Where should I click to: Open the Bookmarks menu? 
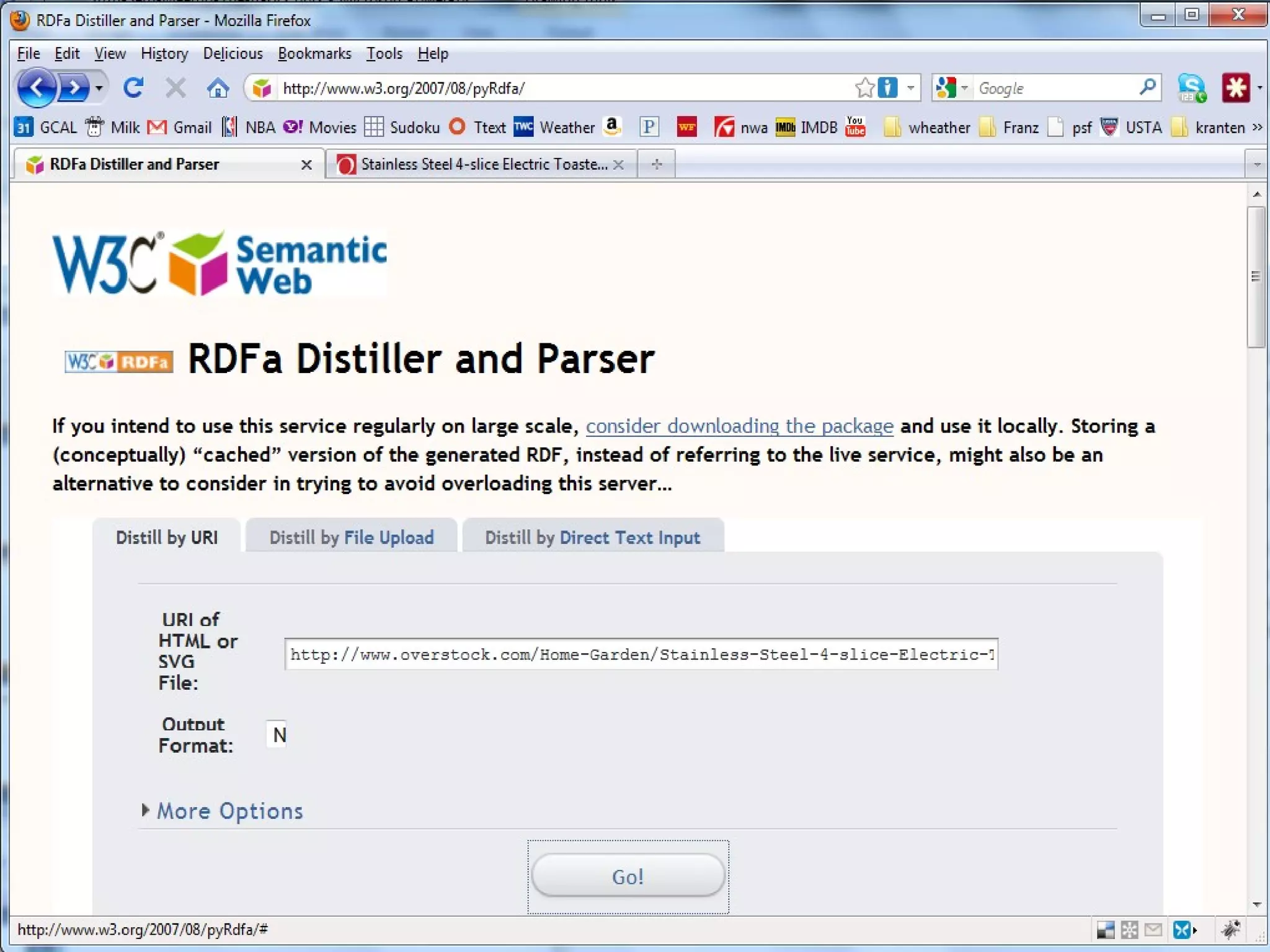click(314, 54)
